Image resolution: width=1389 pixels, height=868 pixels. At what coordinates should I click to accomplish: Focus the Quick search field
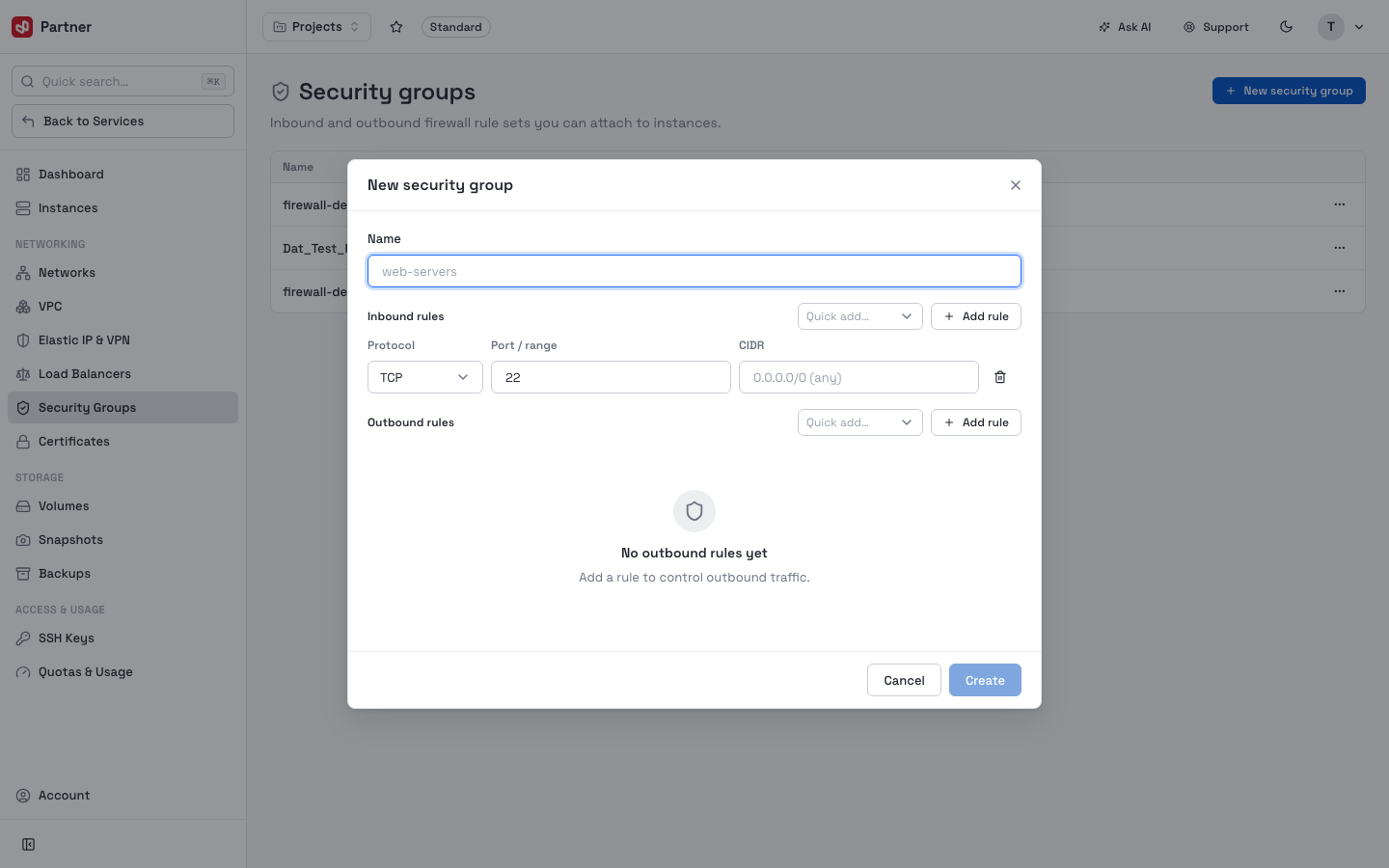[123, 81]
